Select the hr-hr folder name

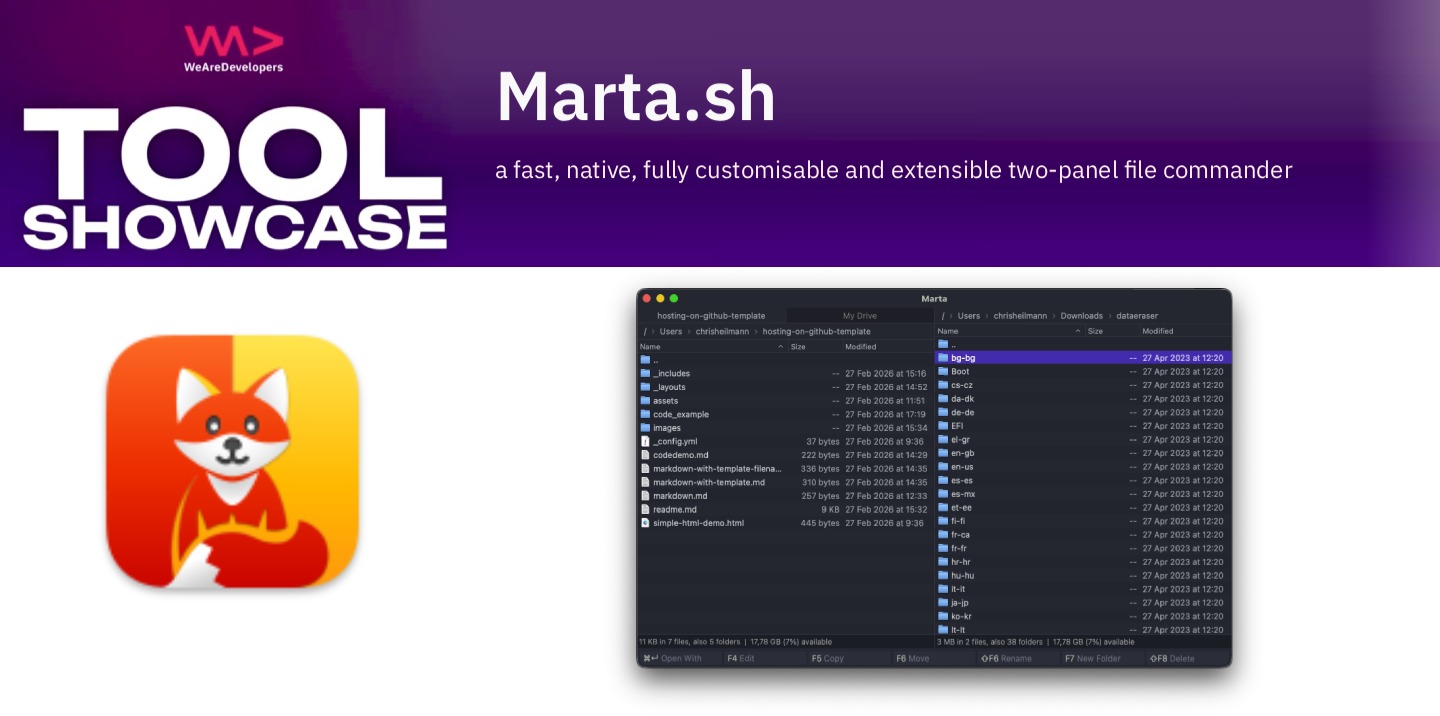pyautogui.click(x=960, y=562)
